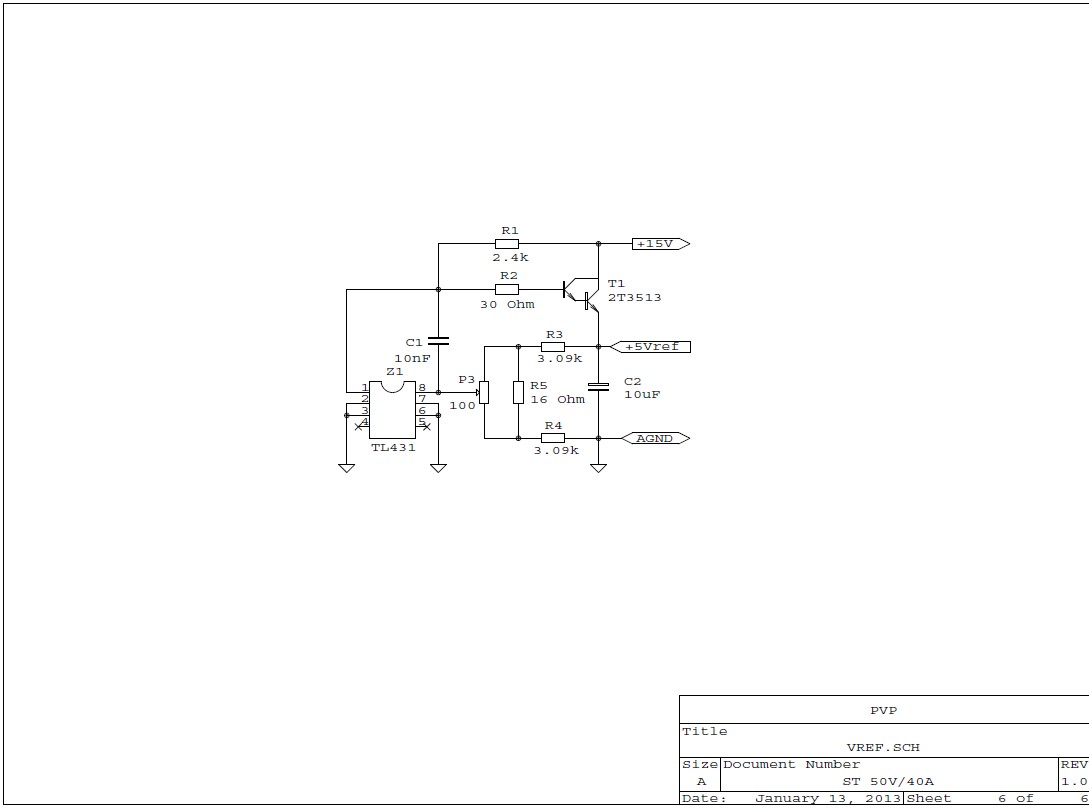
Task: Select the R2 30 Ohm resistor symbol
Action: [x=507, y=290]
